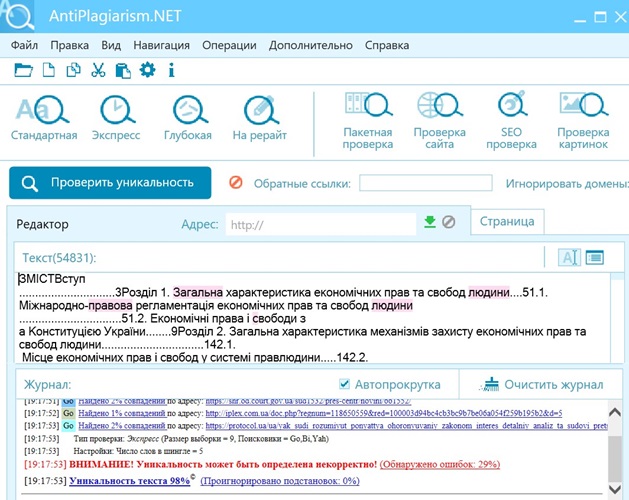Copy text using the copy icon
Screen dimensions: 629x500
[73, 70]
